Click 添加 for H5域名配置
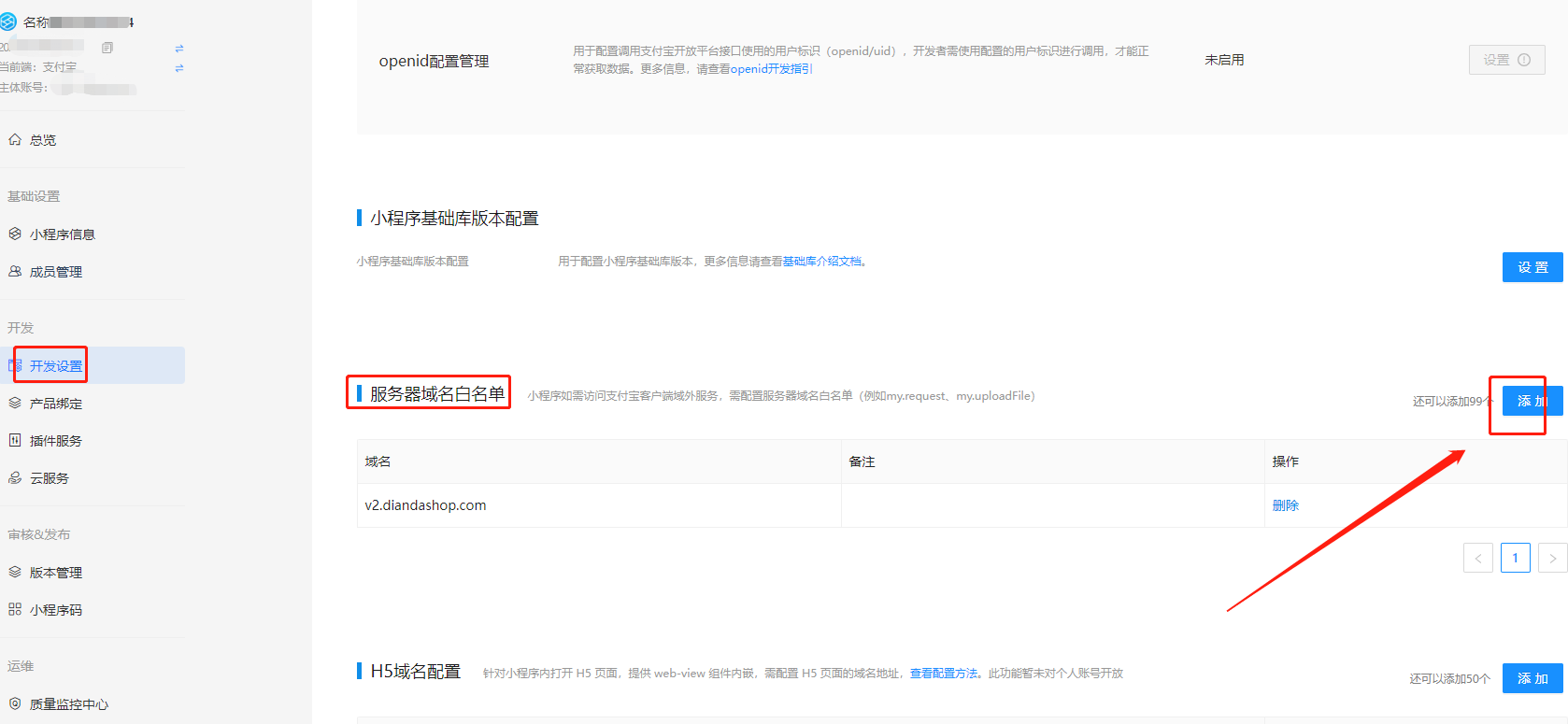The width and height of the screenshot is (1568, 724). (x=1532, y=678)
